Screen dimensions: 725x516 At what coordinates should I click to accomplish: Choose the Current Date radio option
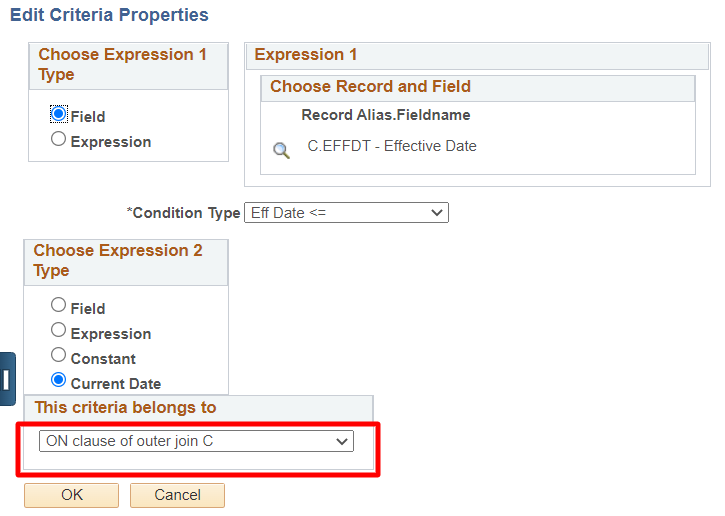coord(58,380)
